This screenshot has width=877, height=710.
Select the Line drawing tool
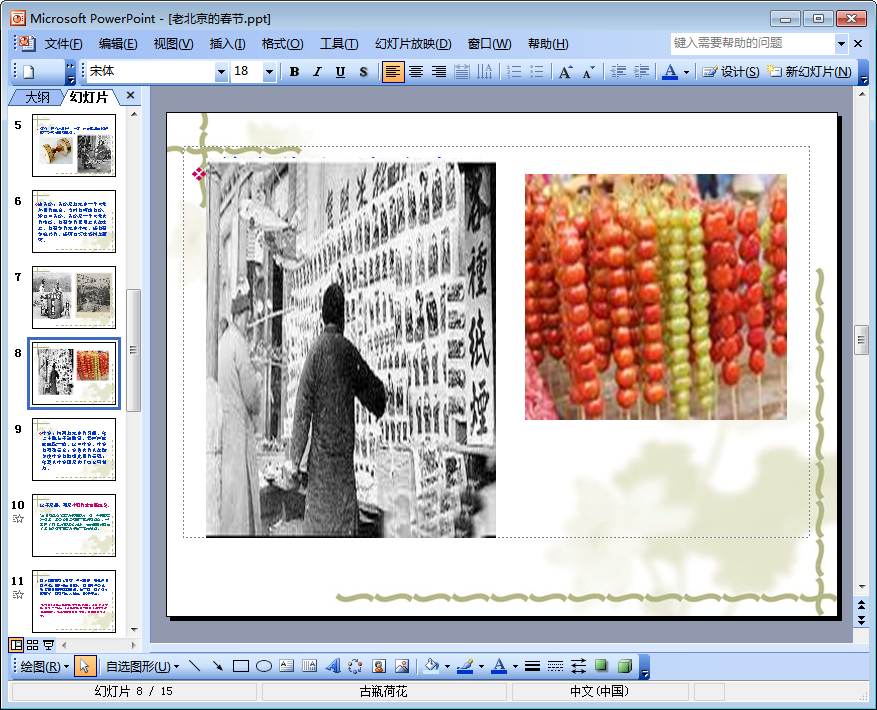click(x=195, y=666)
